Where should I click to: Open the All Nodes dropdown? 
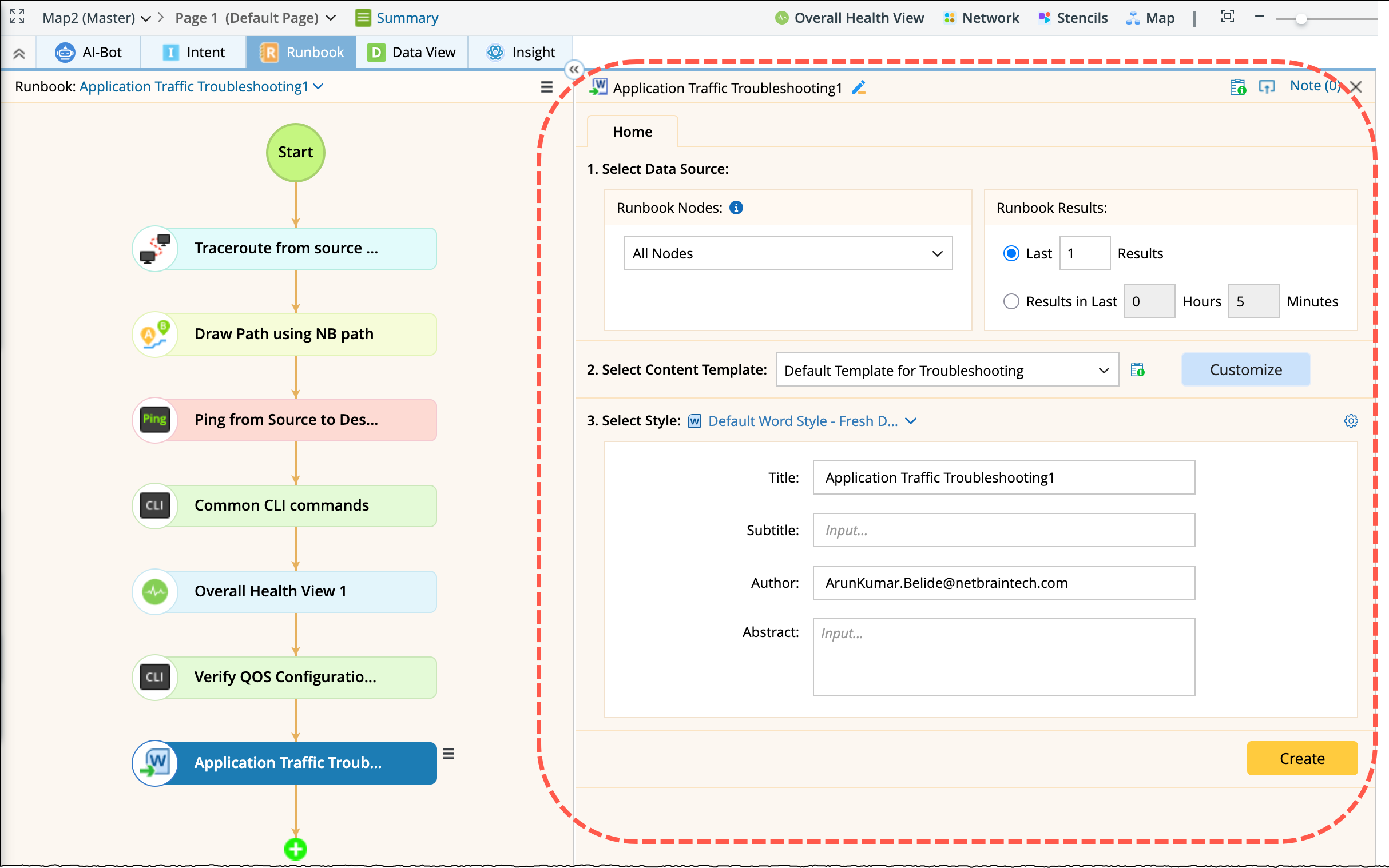788,253
